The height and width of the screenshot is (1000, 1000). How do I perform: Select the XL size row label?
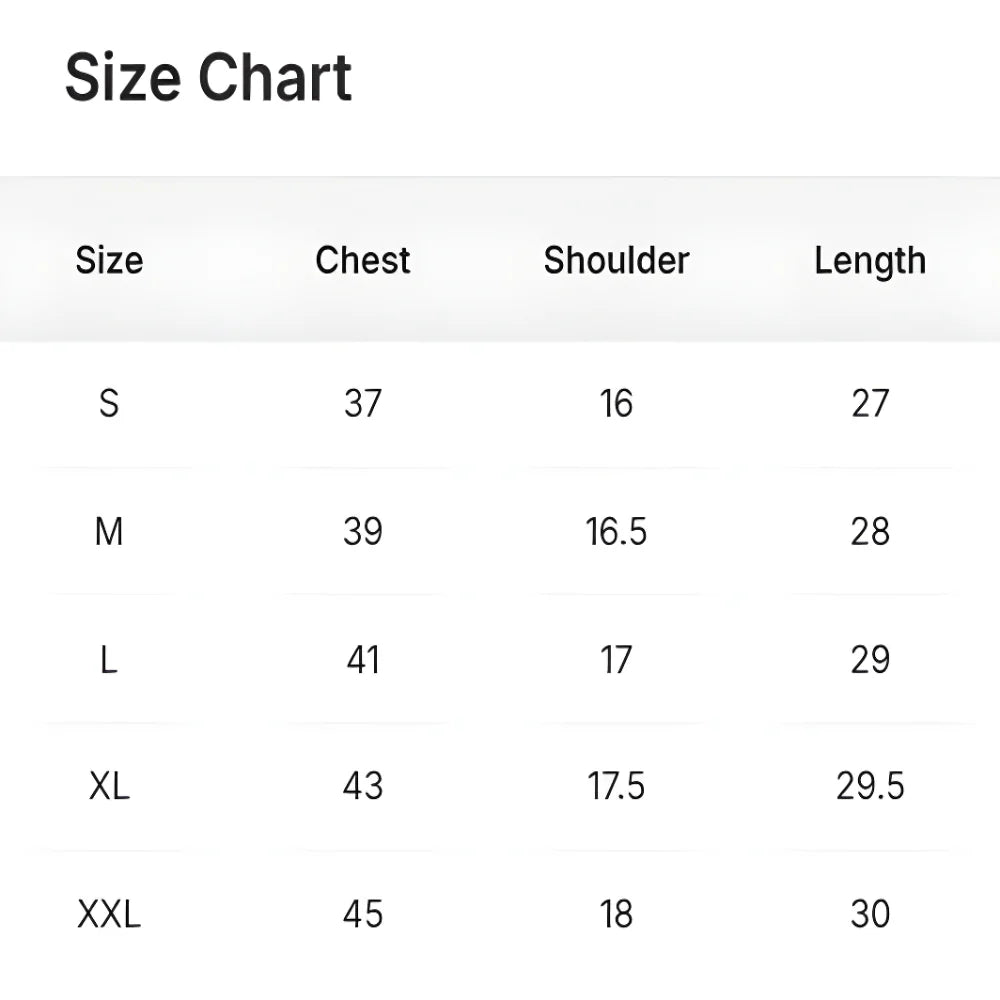point(109,787)
